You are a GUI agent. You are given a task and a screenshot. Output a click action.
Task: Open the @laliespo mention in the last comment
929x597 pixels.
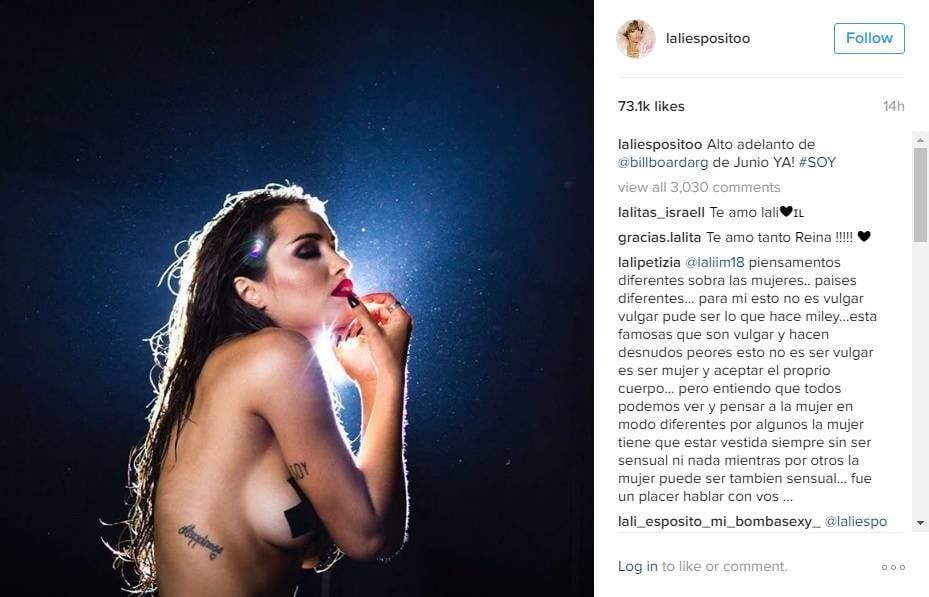pyautogui.click(x=856, y=522)
